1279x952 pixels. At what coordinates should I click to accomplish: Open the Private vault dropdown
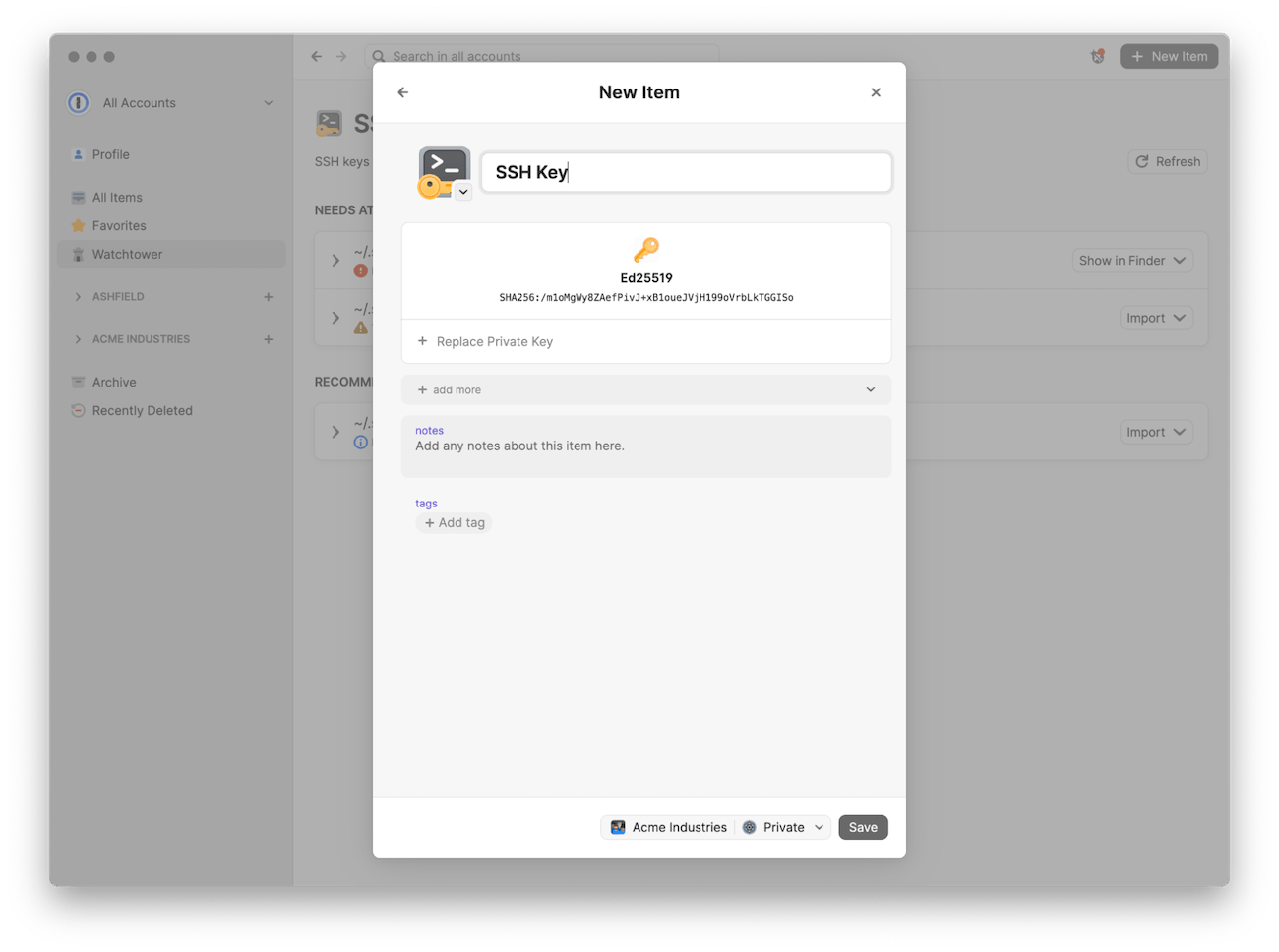coord(783,827)
